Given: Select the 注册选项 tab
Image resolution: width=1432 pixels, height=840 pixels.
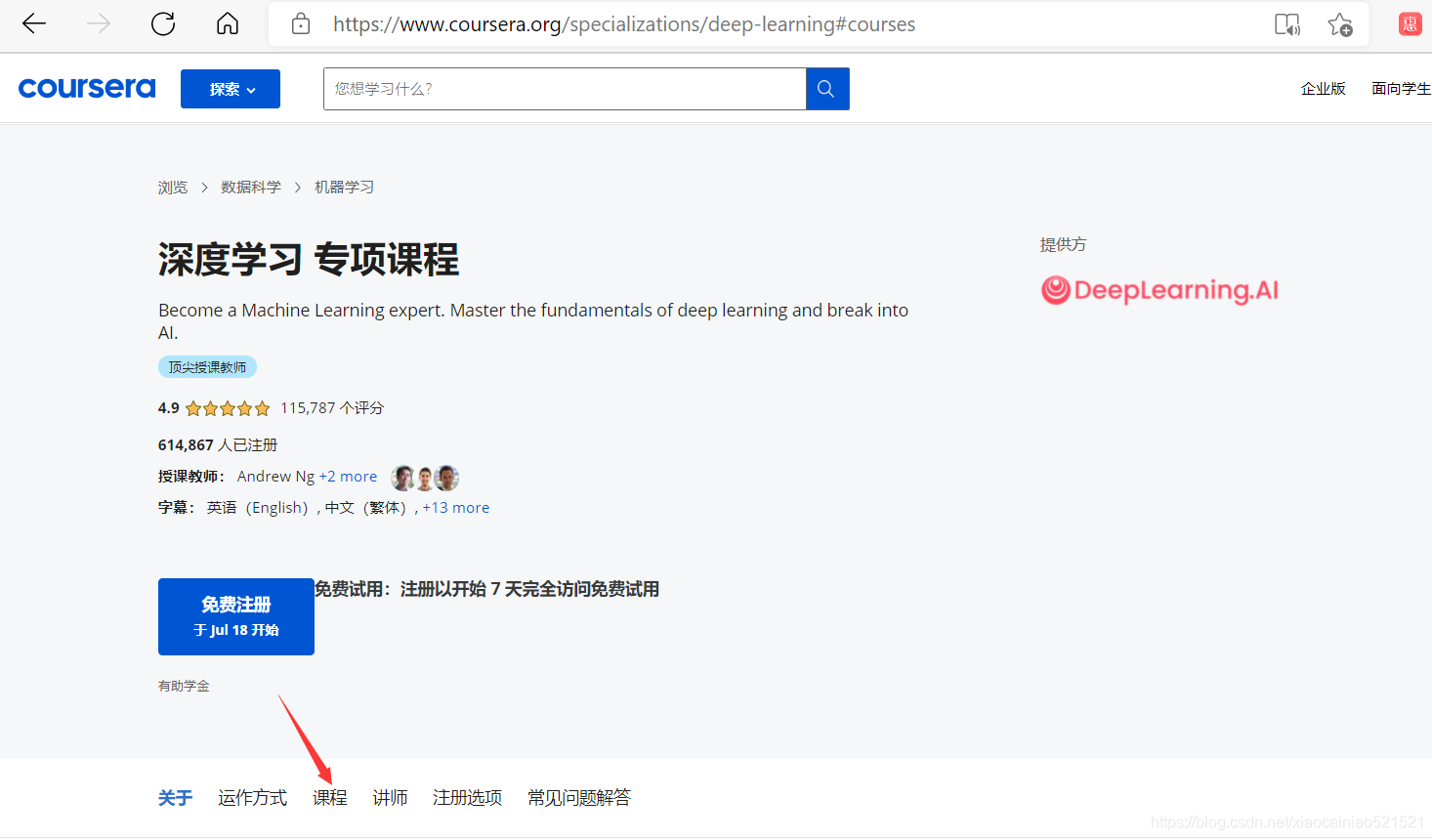Looking at the screenshot, I should pyautogui.click(x=467, y=798).
